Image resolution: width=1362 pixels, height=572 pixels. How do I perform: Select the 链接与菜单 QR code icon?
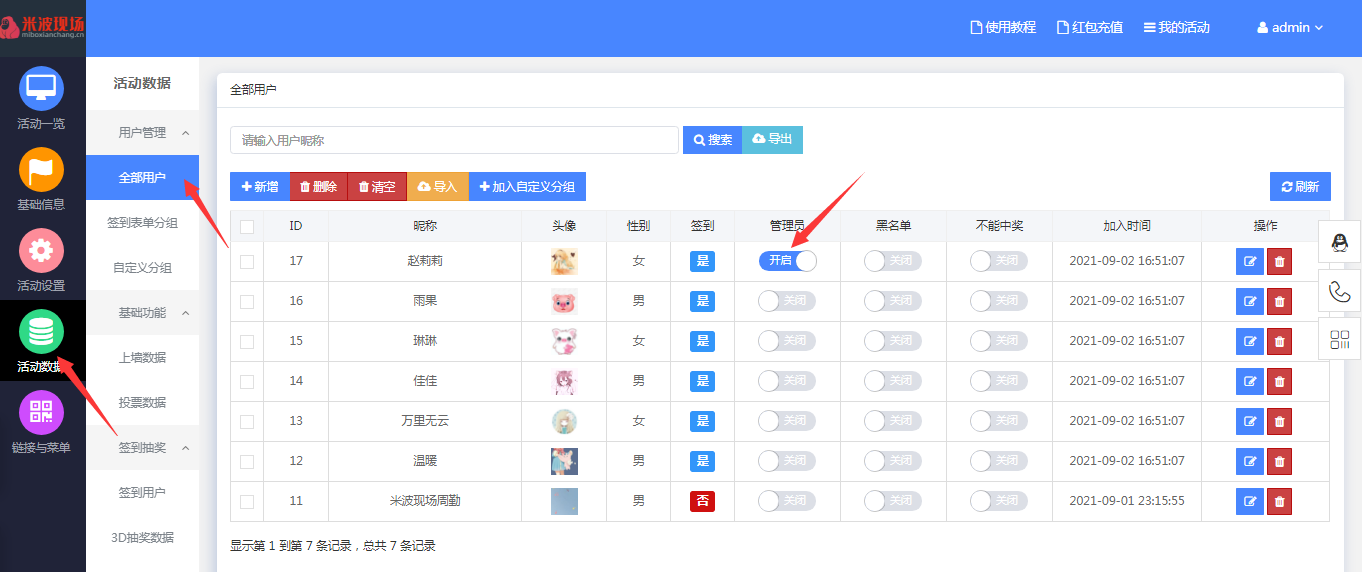point(42,412)
